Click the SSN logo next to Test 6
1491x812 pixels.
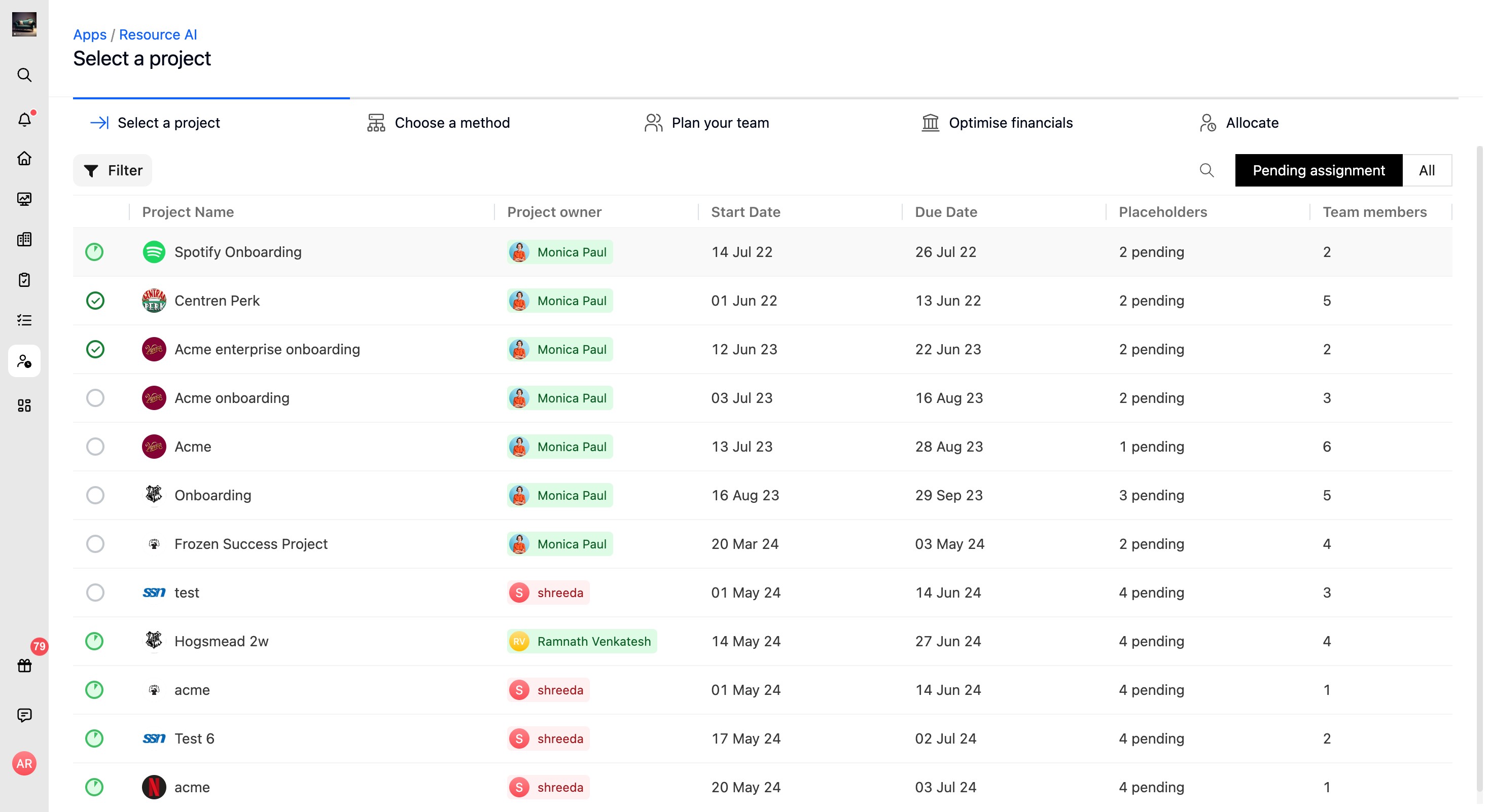pyautogui.click(x=154, y=739)
